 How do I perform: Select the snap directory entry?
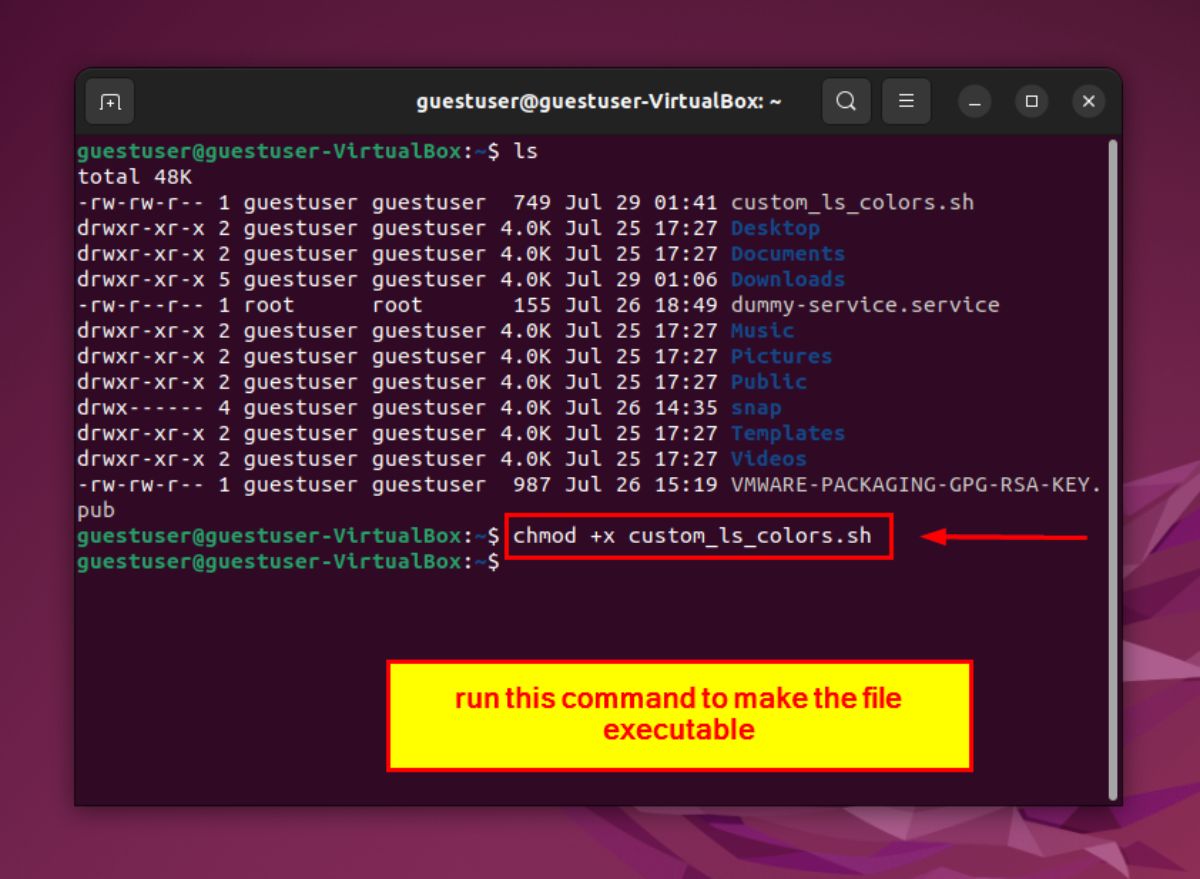pyautogui.click(x=756, y=407)
